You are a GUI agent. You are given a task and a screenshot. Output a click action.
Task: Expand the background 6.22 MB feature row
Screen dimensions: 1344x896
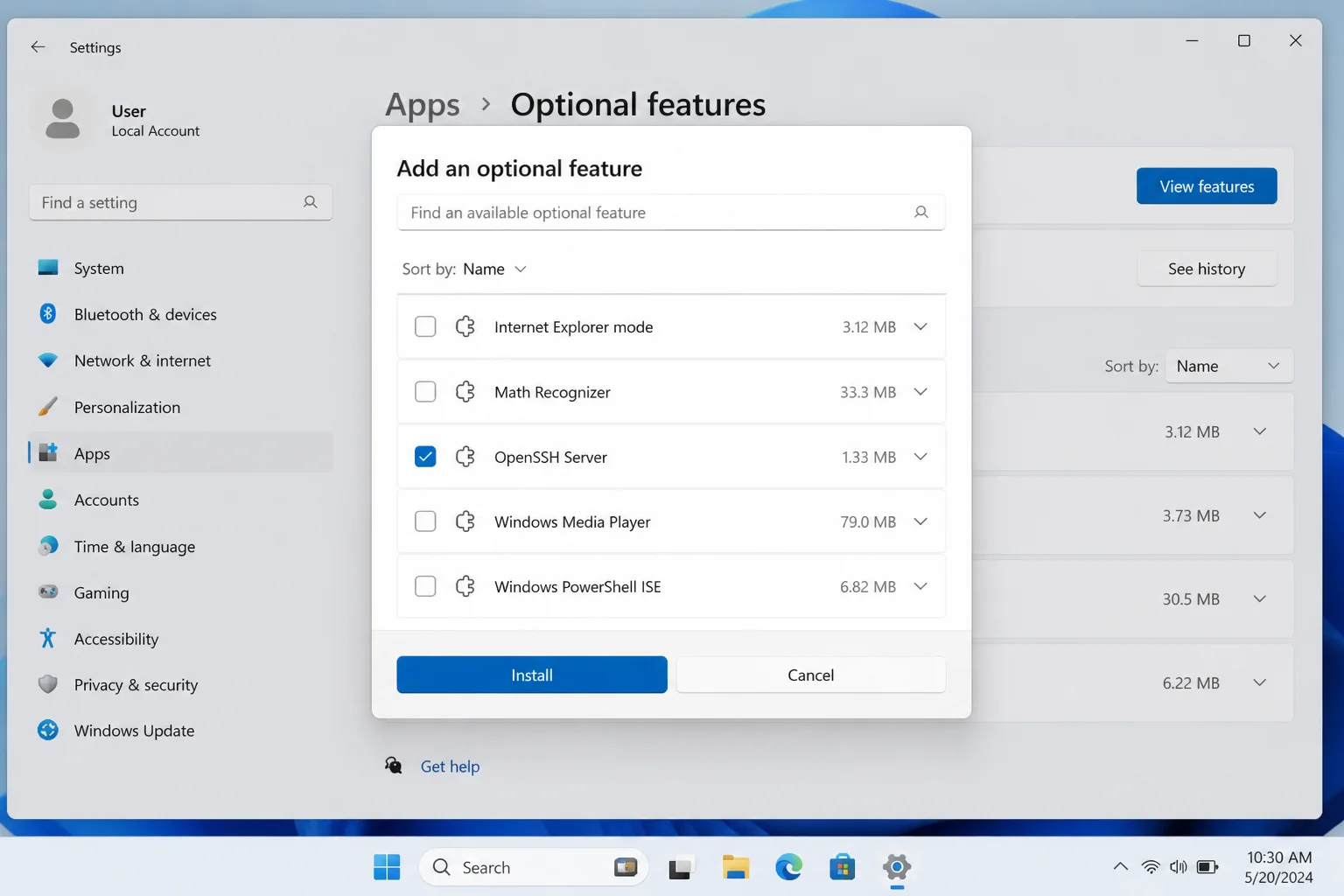[x=1259, y=682]
